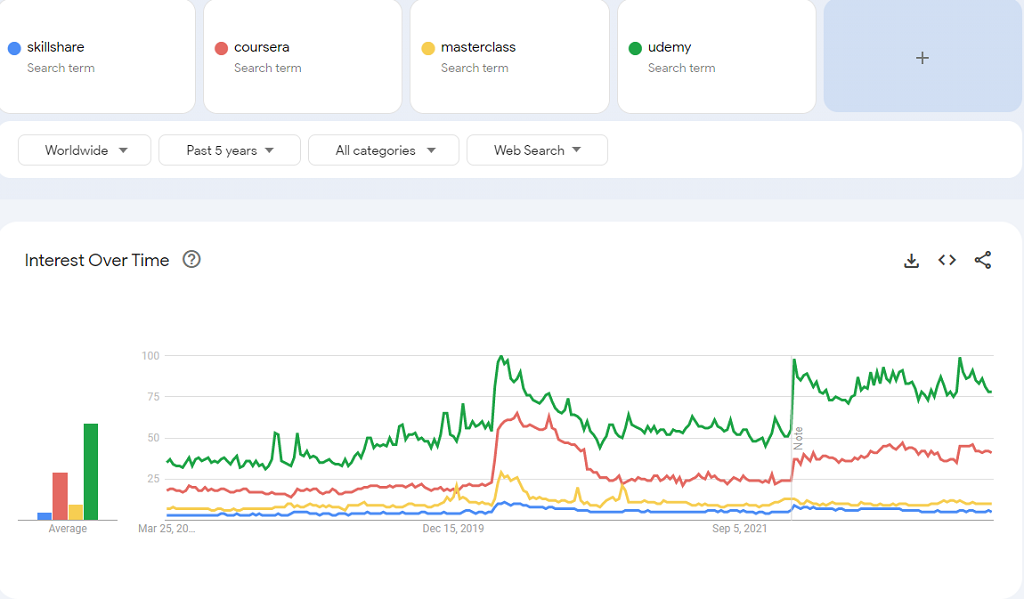Expand the All categories dropdown

(383, 150)
